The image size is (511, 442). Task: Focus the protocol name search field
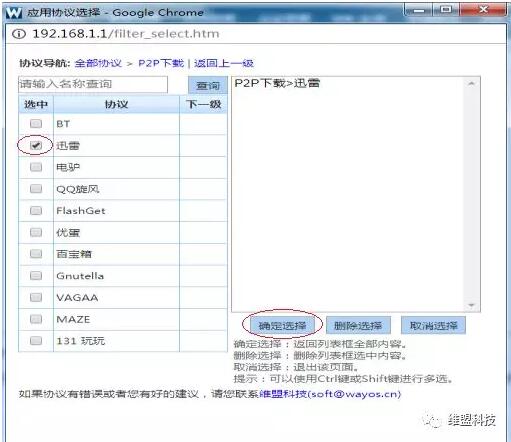pyautogui.click(x=93, y=84)
